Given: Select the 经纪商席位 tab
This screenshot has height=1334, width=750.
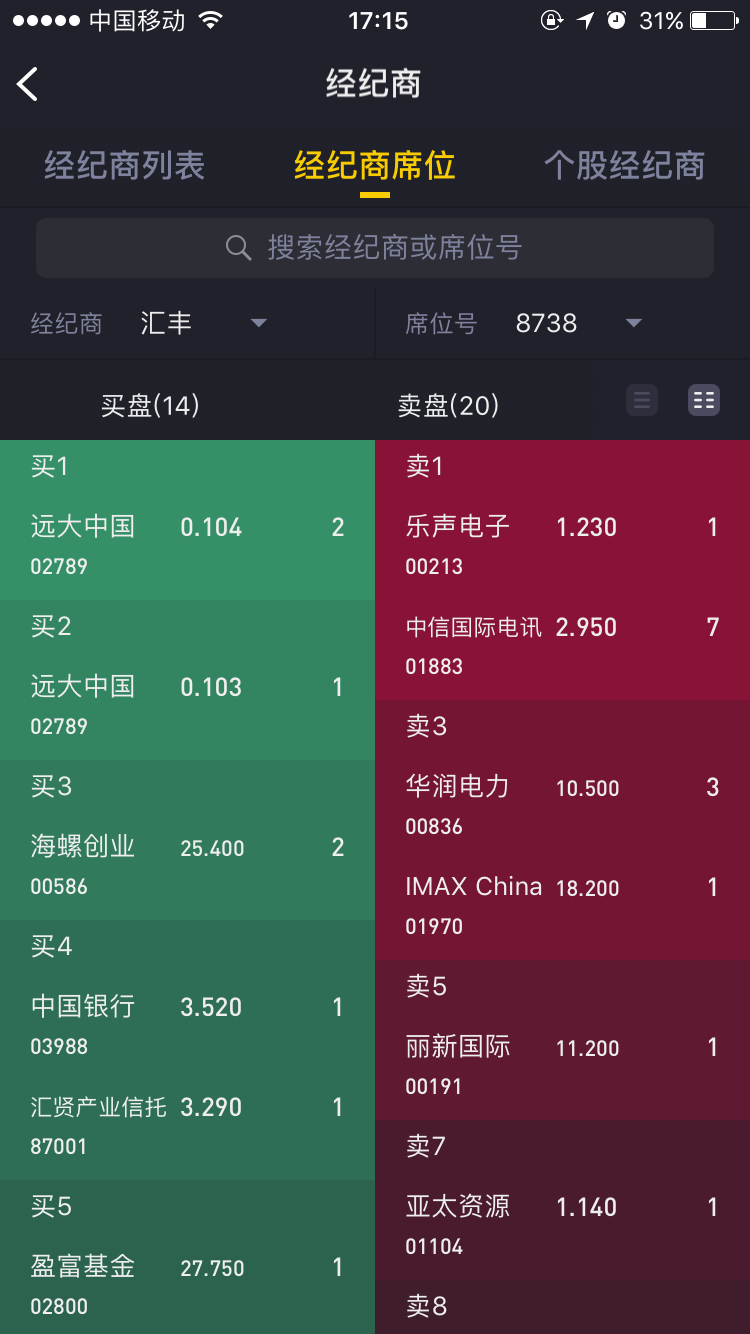Looking at the screenshot, I should click(375, 165).
